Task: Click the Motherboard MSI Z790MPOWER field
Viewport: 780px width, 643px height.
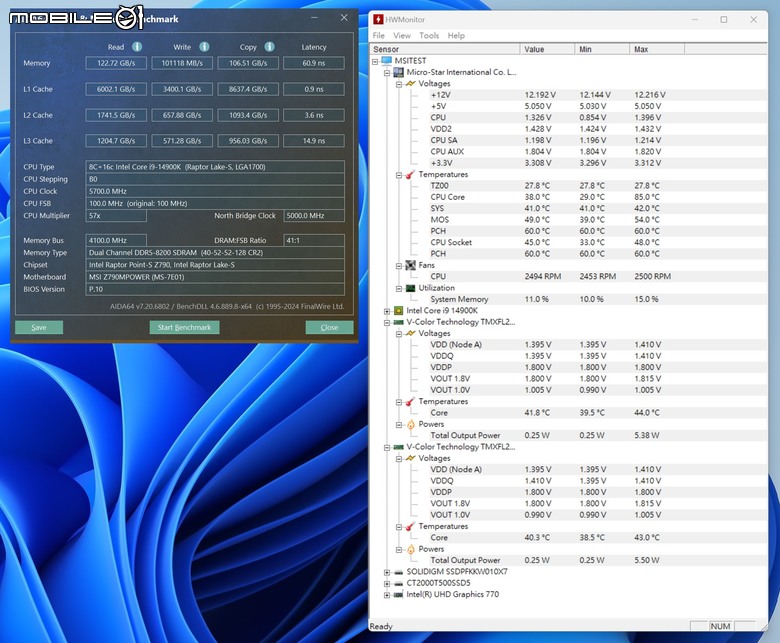Action: click(215, 277)
